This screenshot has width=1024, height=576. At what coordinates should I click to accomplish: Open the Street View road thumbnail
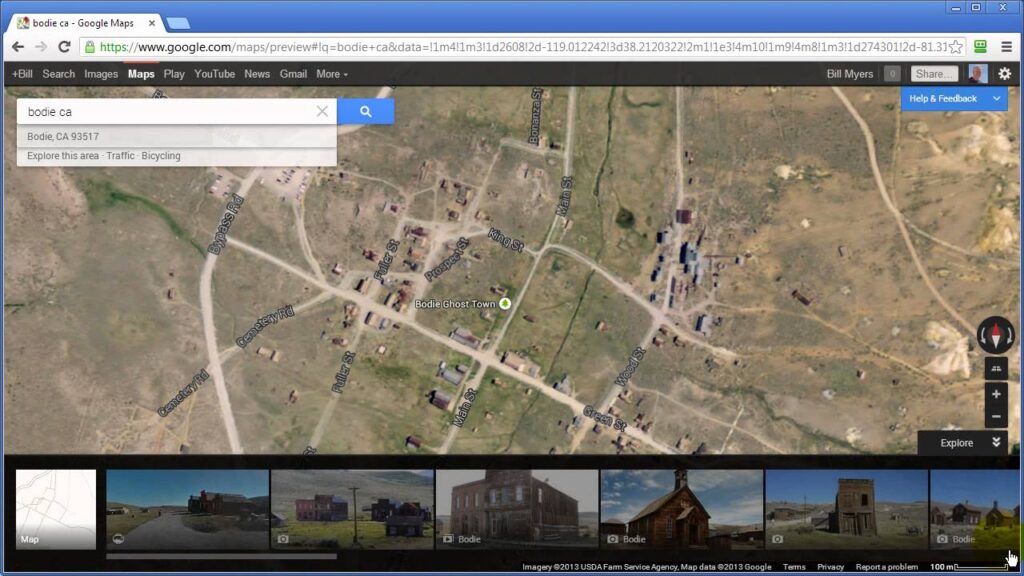[187, 509]
